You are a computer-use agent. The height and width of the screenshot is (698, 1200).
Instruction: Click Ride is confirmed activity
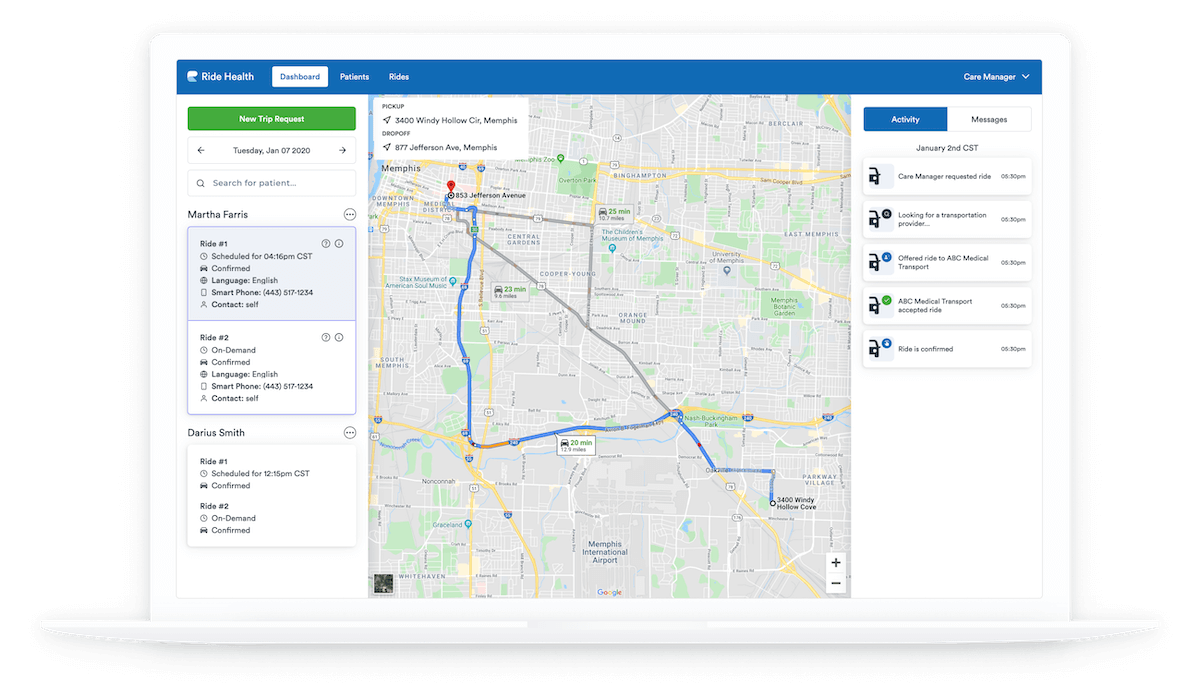(947, 349)
